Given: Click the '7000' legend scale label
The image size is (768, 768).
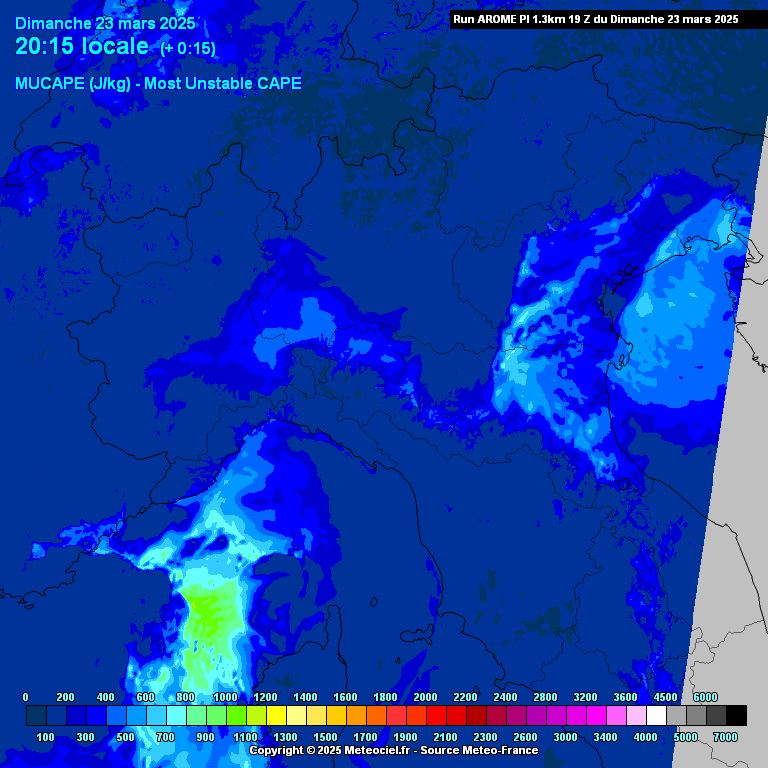Looking at the screenshot, I should click(x=725, y=737).
